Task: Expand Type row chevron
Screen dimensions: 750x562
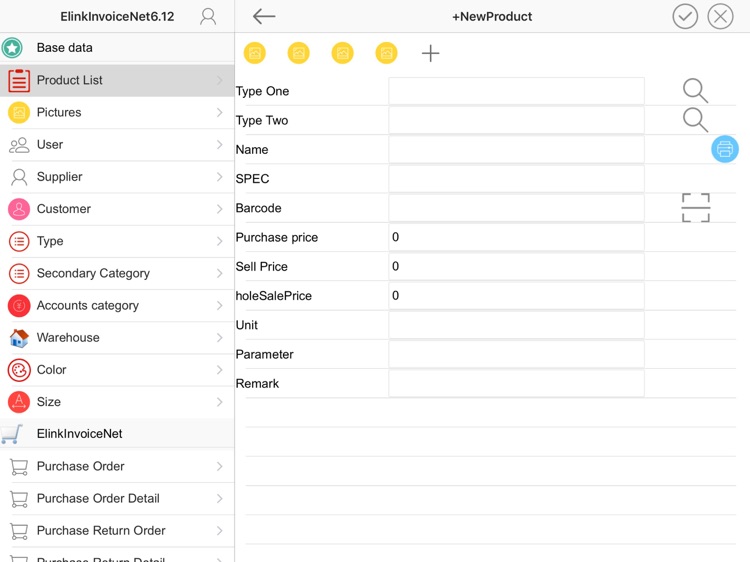Action: 220,241
